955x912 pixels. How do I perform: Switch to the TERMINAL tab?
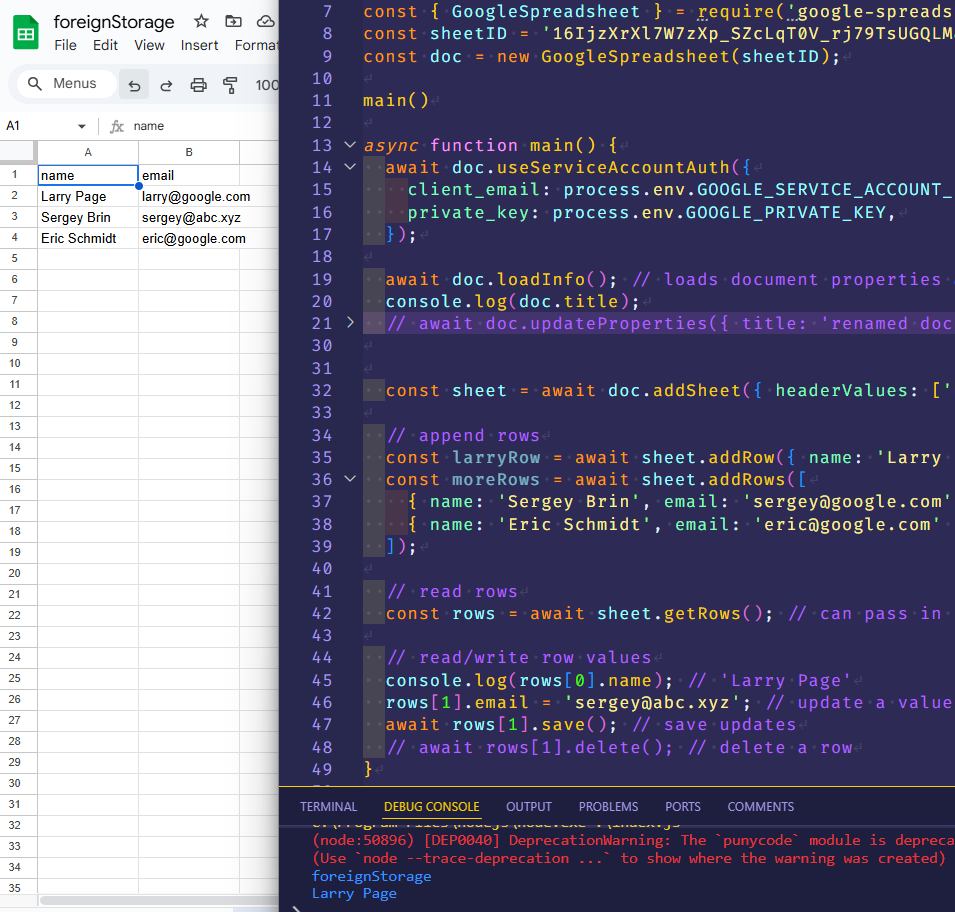pyautogui.click(x=328, y=807)
